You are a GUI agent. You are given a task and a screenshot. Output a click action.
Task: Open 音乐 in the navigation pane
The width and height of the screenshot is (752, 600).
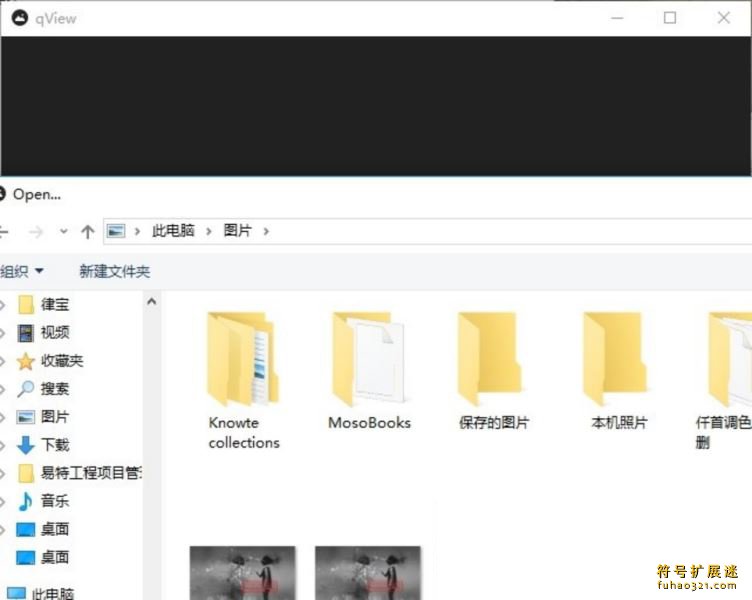[55, 501]
